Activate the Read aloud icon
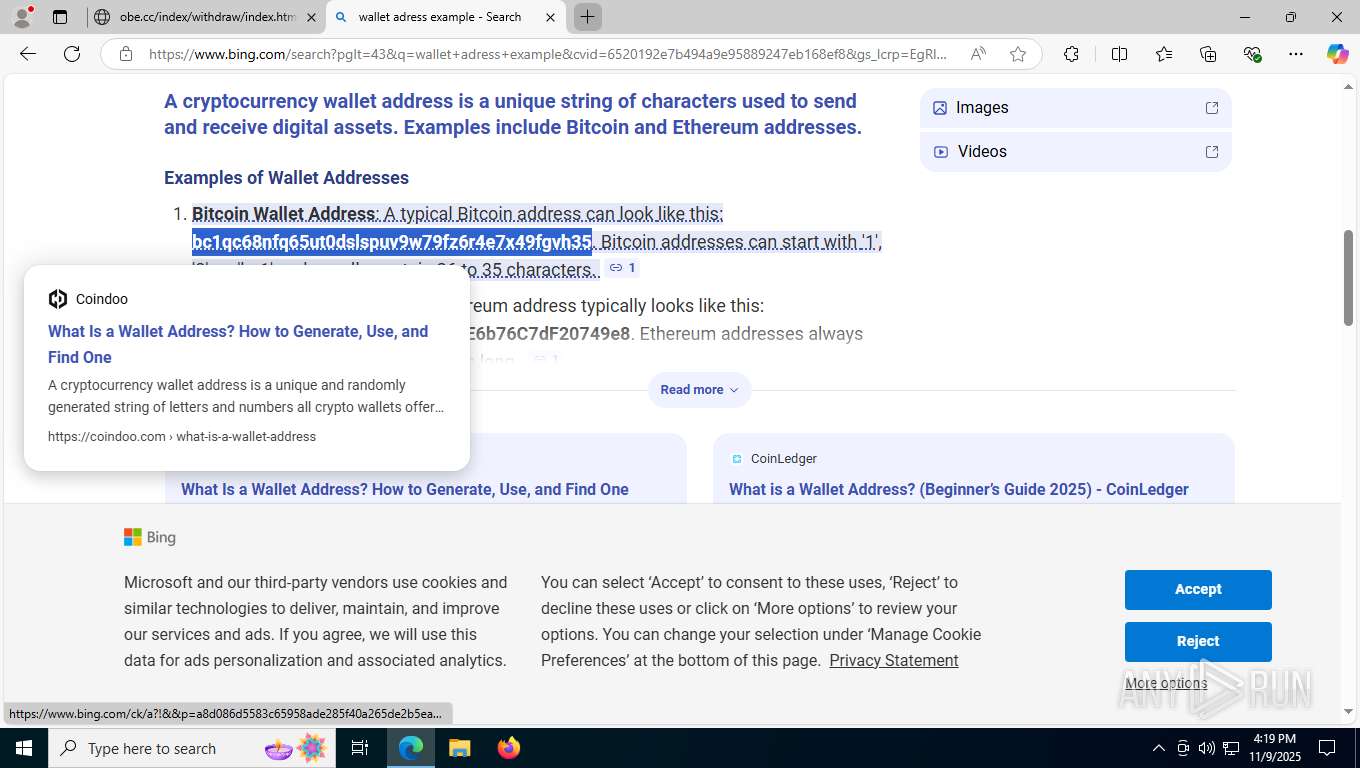The image size is (1360, 768). pos(978,54)
